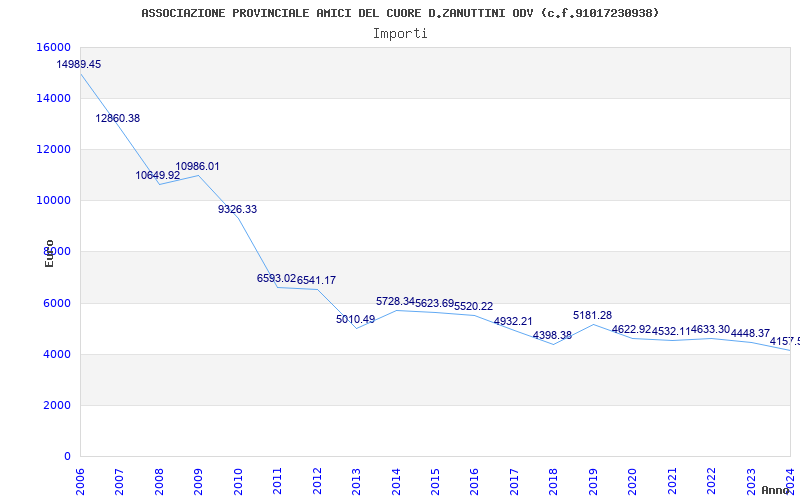Click the data label 5010.49

tap(356, 319)
